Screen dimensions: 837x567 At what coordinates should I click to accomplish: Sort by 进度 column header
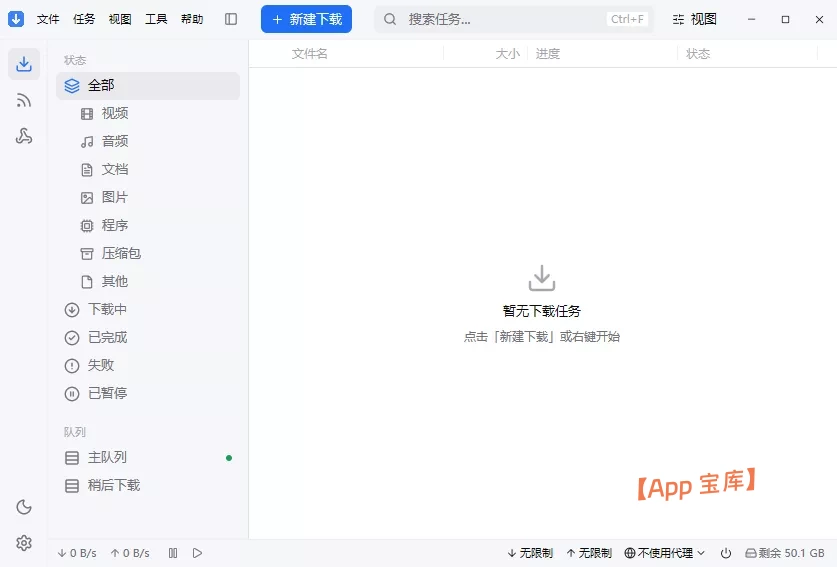(x=548, y=54)
